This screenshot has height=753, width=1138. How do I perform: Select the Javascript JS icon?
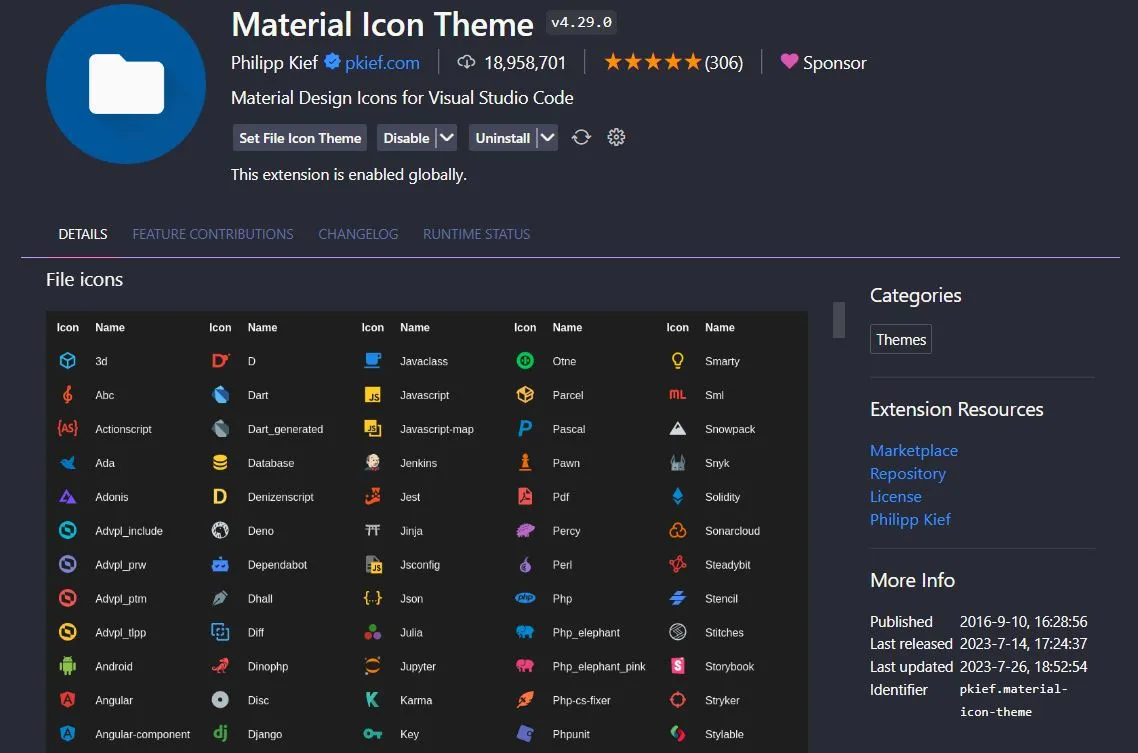click(372, 394)
